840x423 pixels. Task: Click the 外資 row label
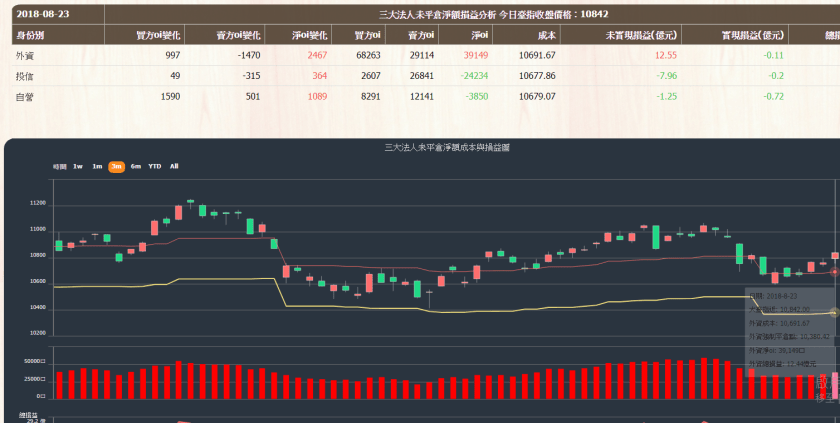[x=26, y=55]
